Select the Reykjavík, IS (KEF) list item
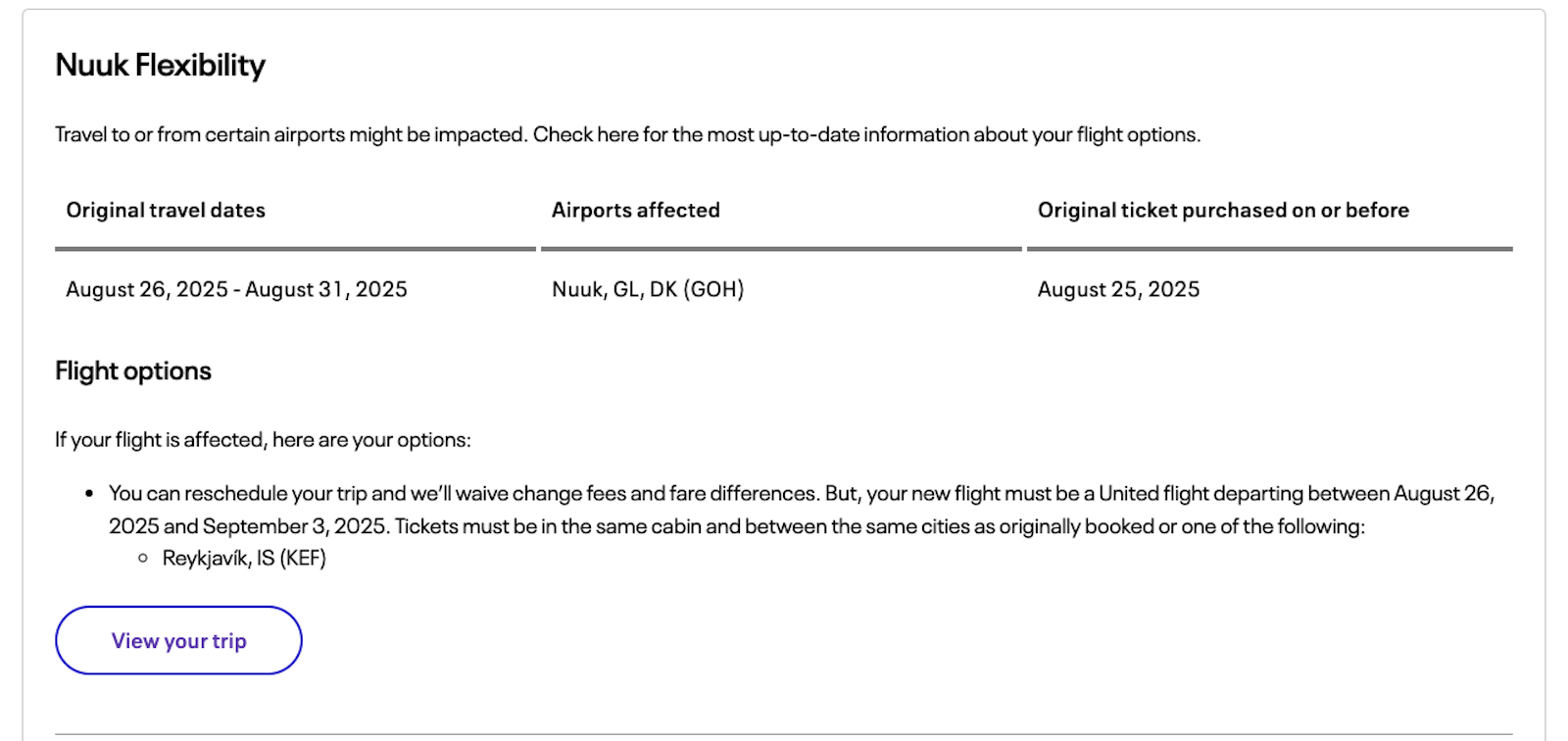The height and width of the screenshot is (741, 1568). (244, 558)
